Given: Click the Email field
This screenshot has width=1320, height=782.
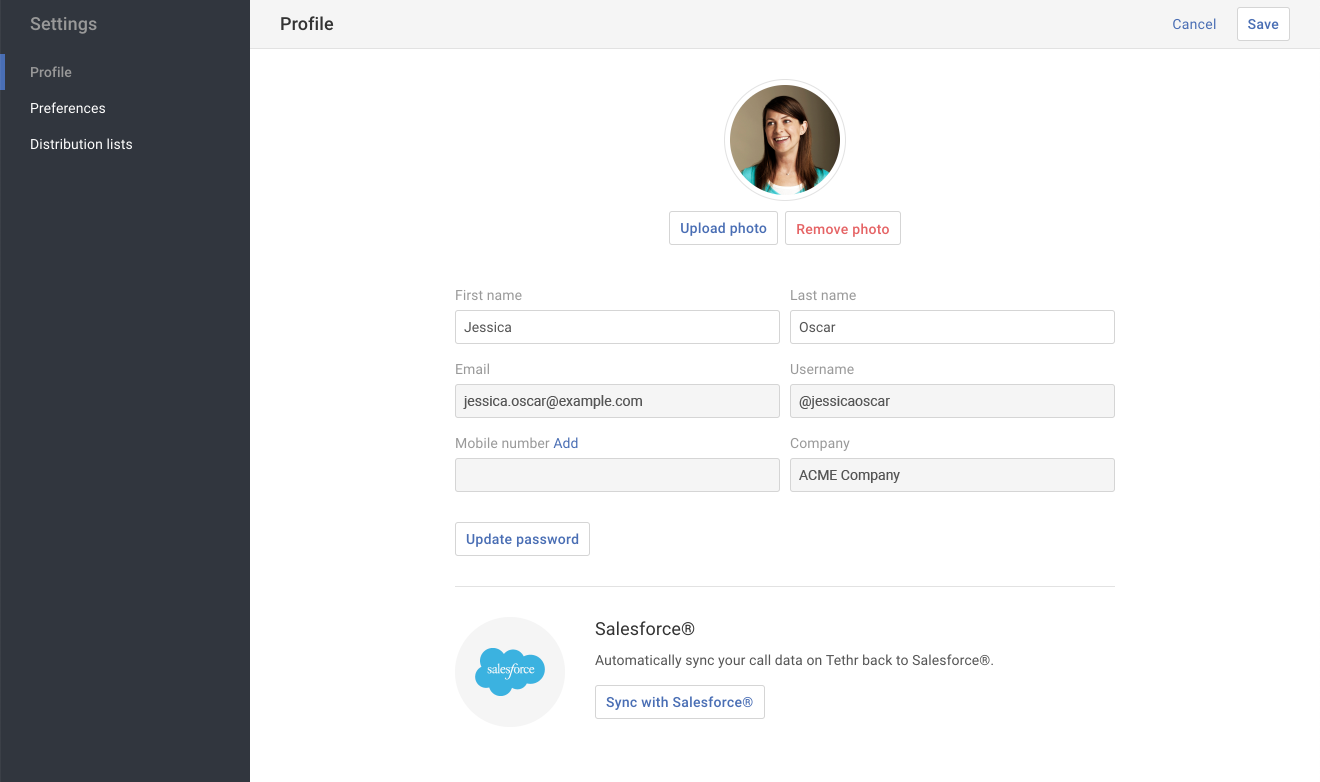Looking at the screenshot, I should click(x=617, y=401).
